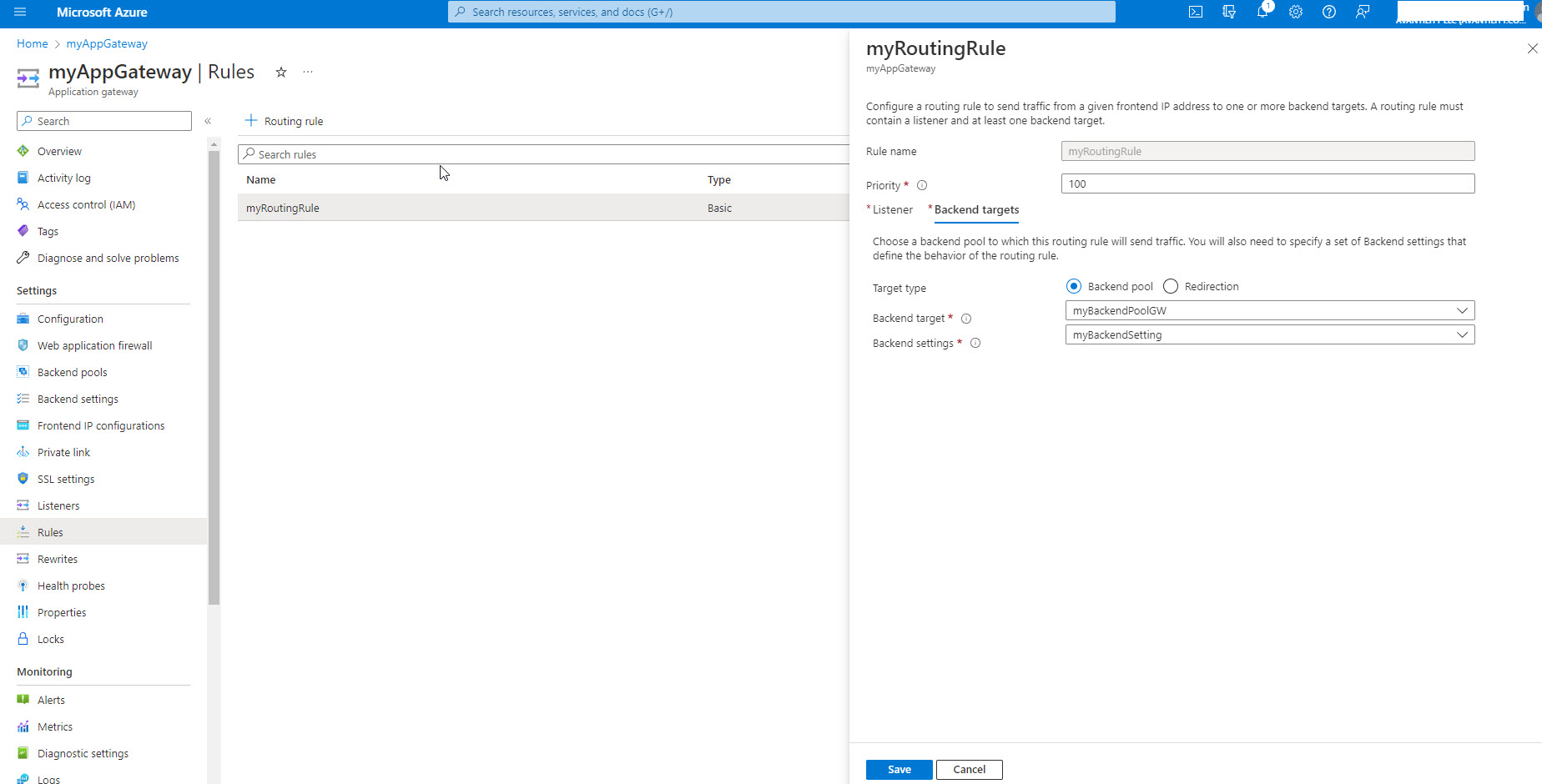
Task: Favorite myAppGateway with the star icon
Action: [x=281, y=73]
